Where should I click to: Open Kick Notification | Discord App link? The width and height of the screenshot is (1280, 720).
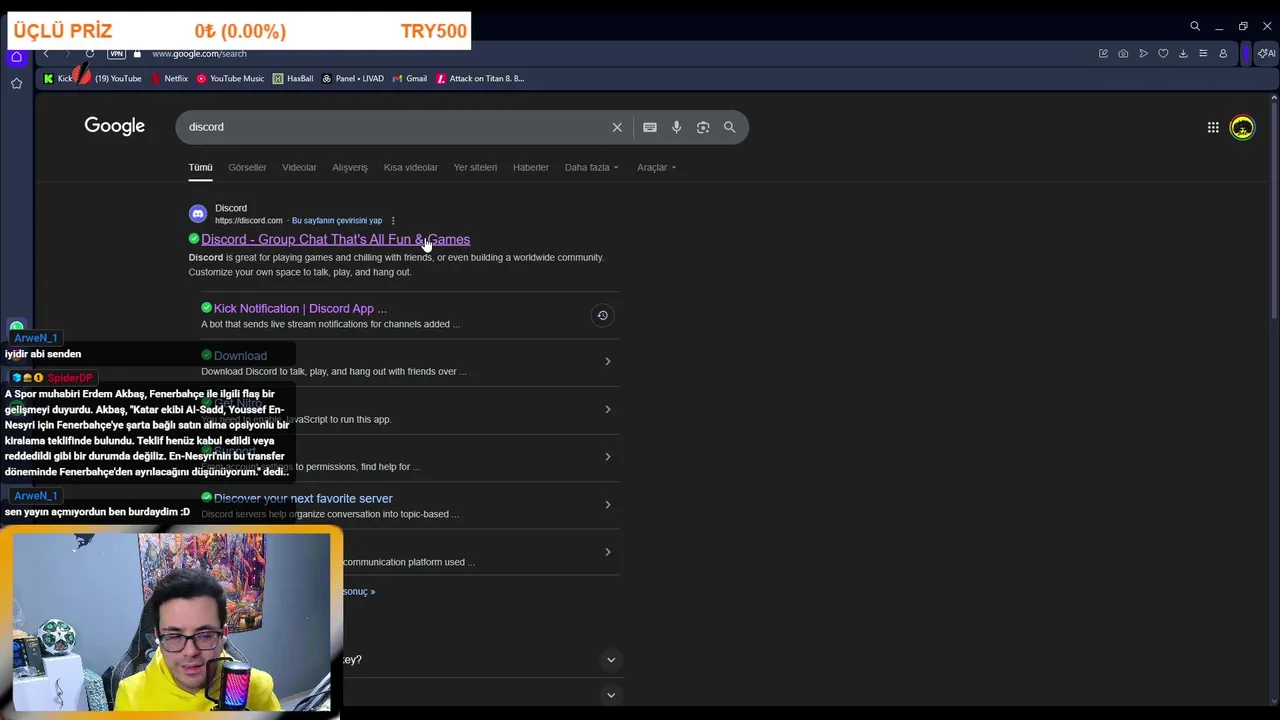point(300,308)
